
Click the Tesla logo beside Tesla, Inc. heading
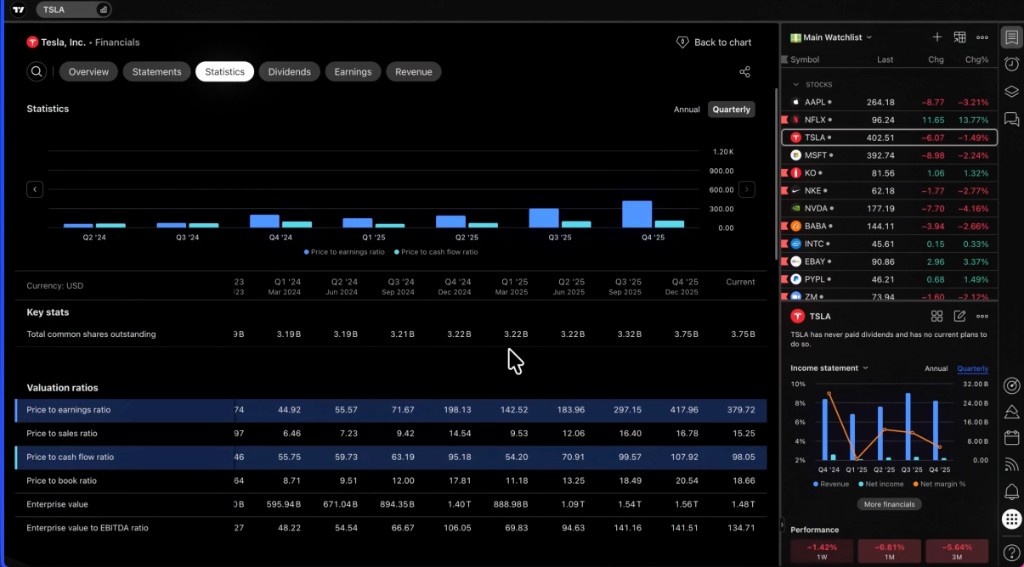[x=32, y=42]
